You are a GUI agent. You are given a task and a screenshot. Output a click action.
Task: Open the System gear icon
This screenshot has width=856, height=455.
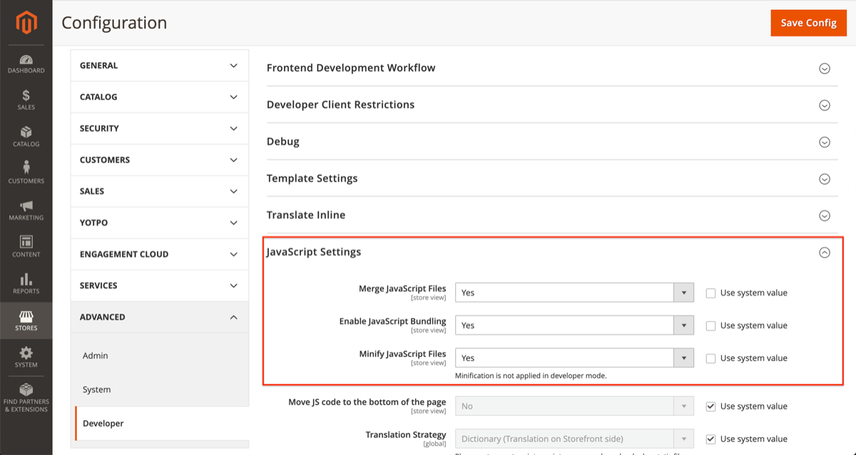tap(26, 357)
